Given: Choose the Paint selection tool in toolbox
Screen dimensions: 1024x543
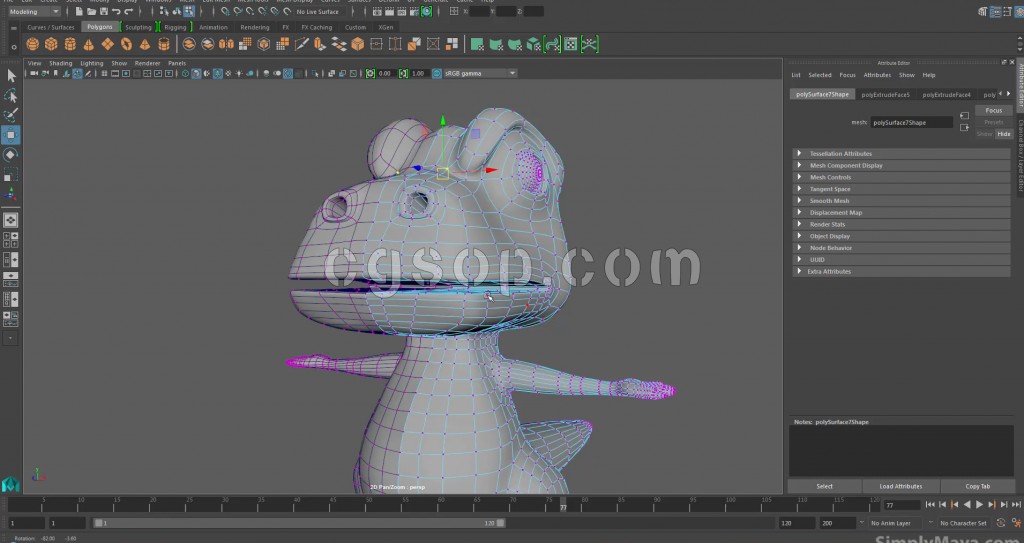Looking at the screenshot, I should coord(11,116).
